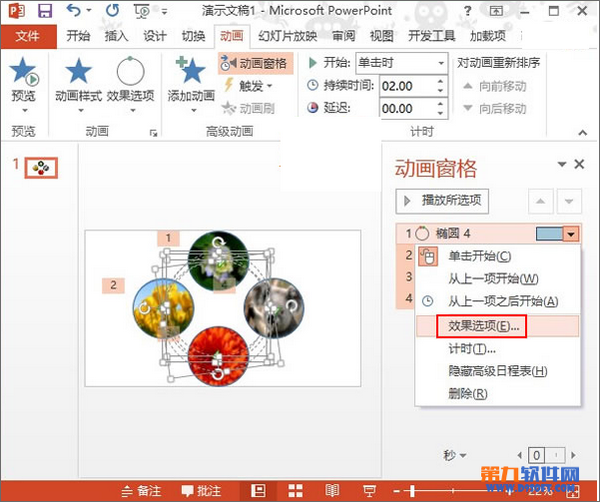Click the Ribbon Display Options icon
600x502 pixels.
click(496, 11)
